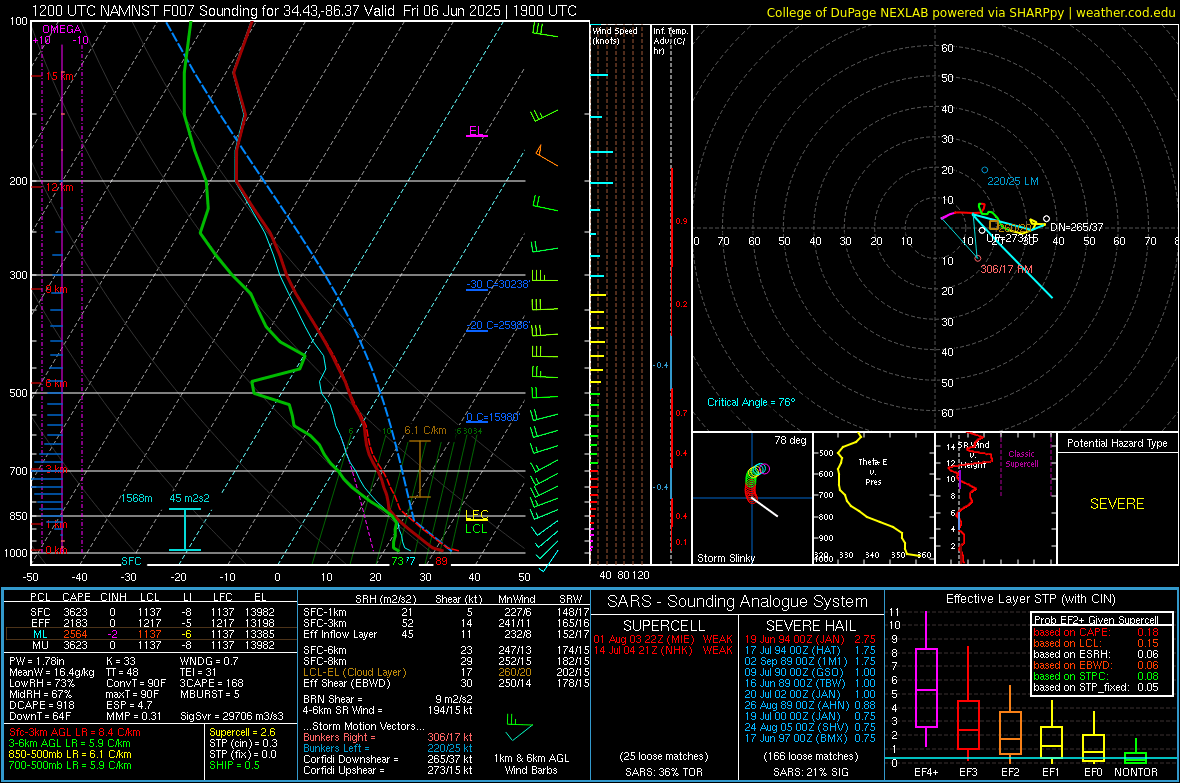Click the 'Eff Shear (EBWD)' row
Image resolution: width=1180 pixels, height=783 pixels.
pyautogui.click(x=446, y=683)
